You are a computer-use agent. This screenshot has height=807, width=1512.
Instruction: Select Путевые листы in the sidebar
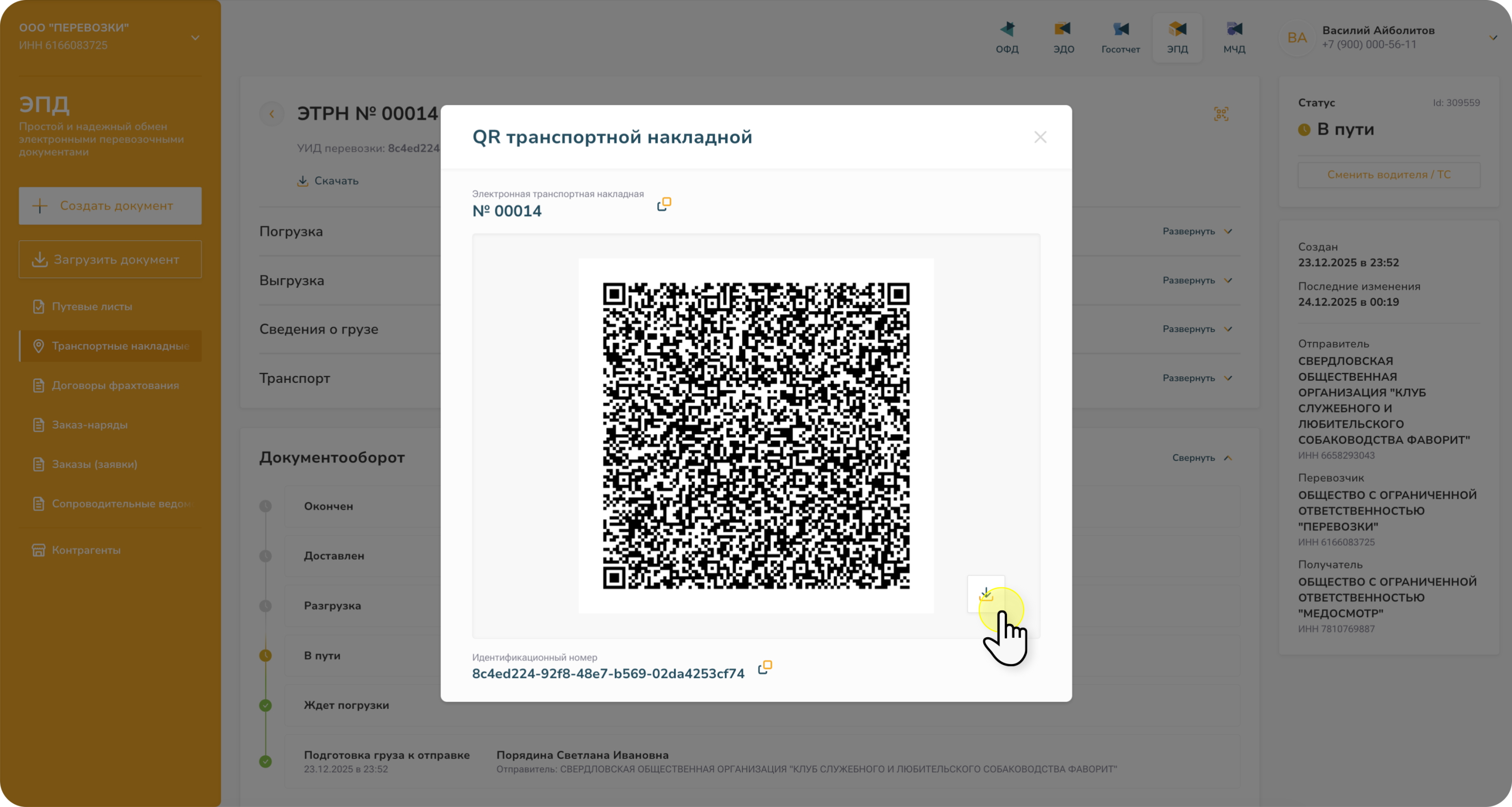click(x=92, y=306)
